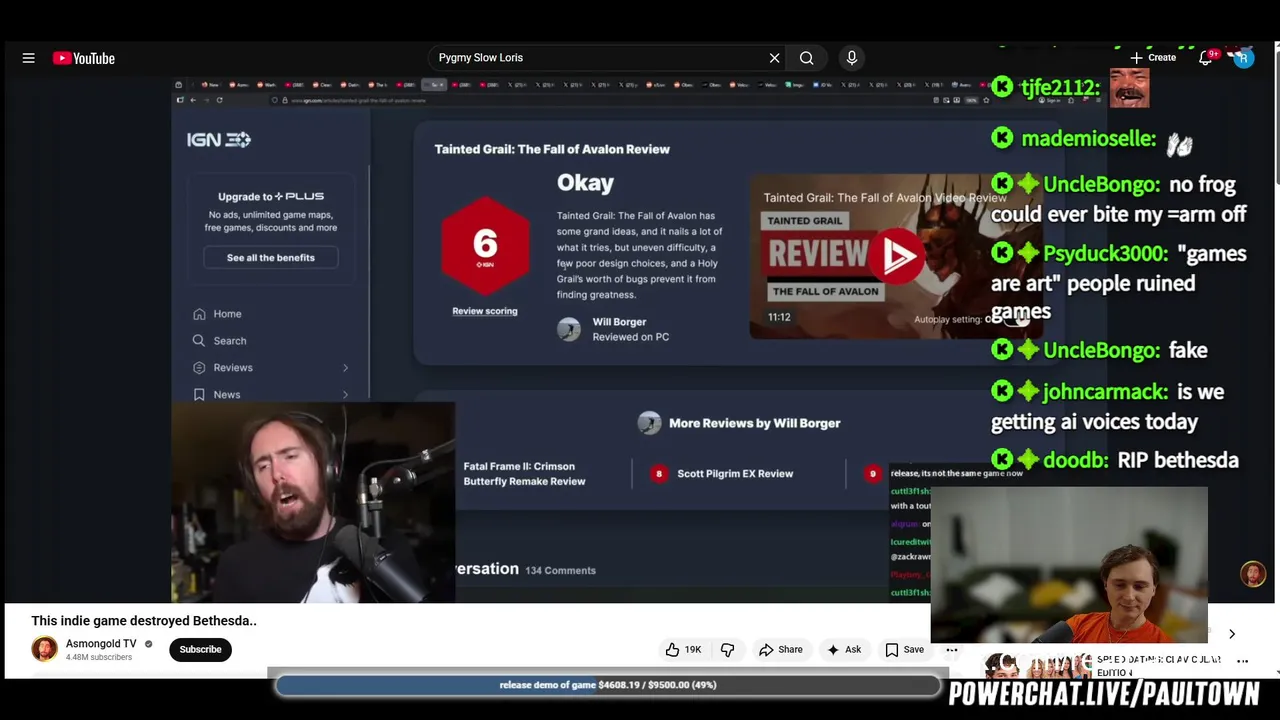Screen dimensions: 1280x720
Task: Click IGN Search sidebar item
Action: tap(229, 341)
